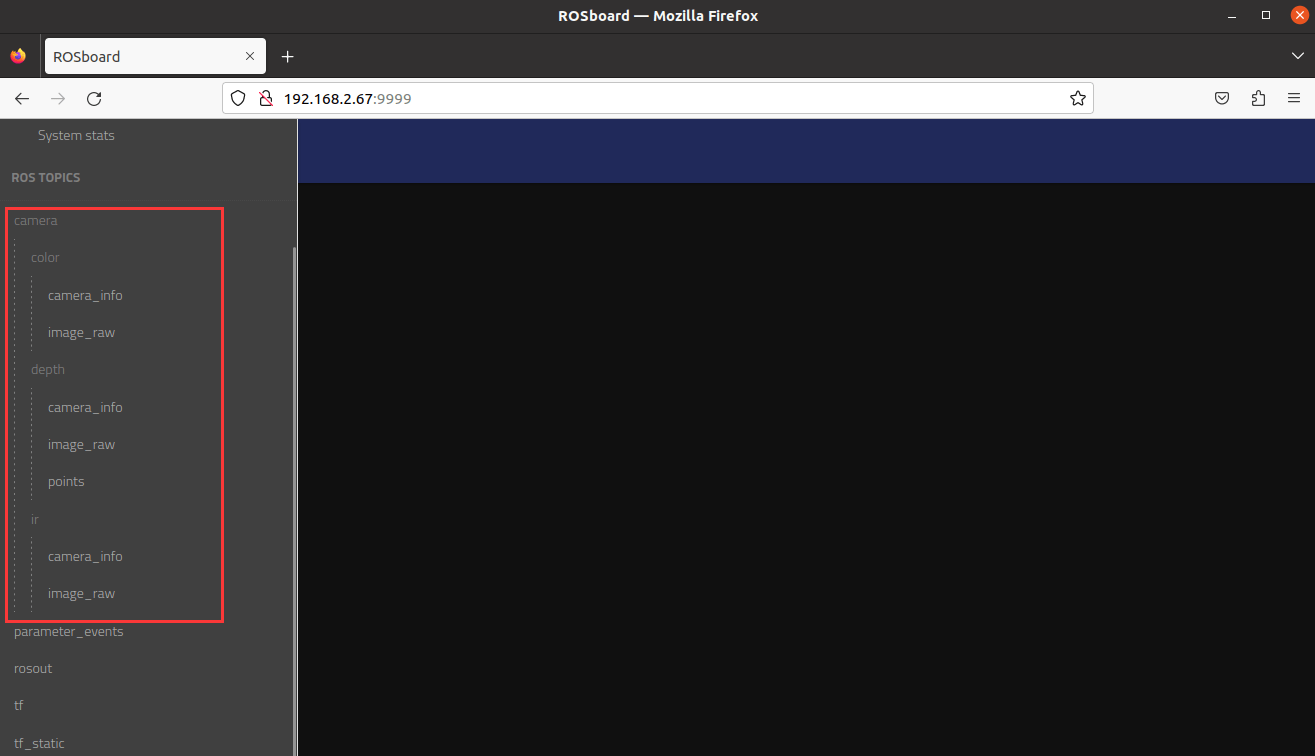Image resolution: width=1315 pixels, height=756 pixels.
Task: Open image_raw under color
Action: (81, 333)
